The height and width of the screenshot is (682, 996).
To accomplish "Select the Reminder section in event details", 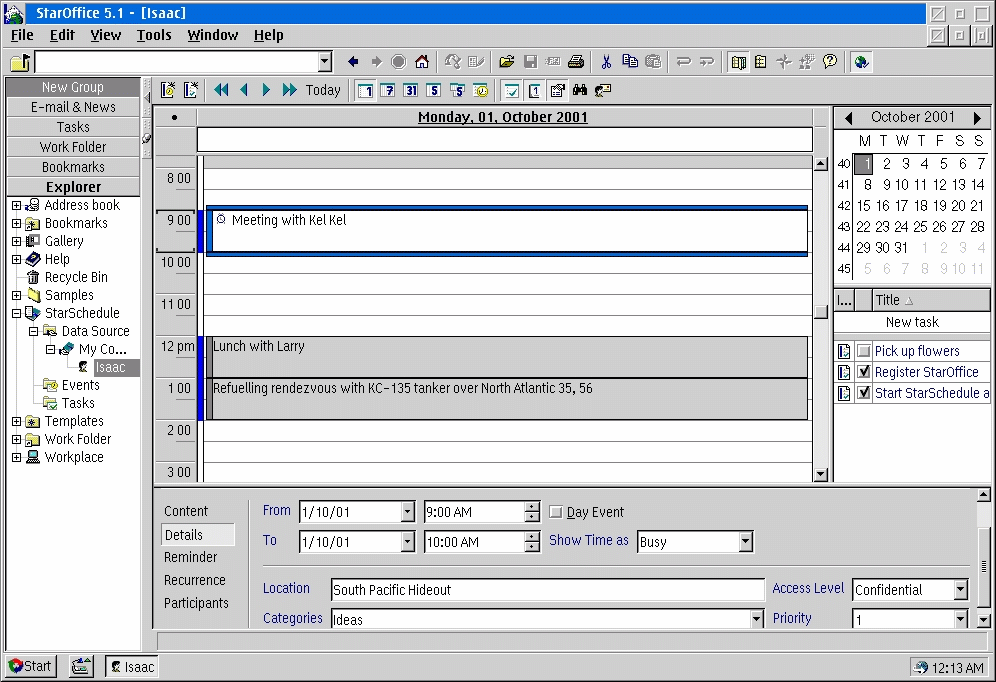I will (191, 558).
